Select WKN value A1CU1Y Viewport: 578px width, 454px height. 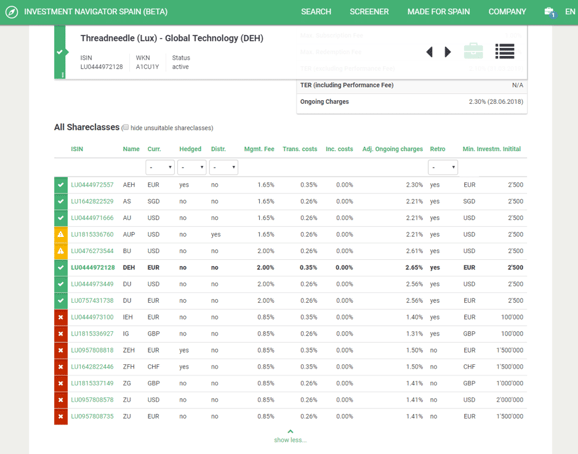tap(147, 67)
